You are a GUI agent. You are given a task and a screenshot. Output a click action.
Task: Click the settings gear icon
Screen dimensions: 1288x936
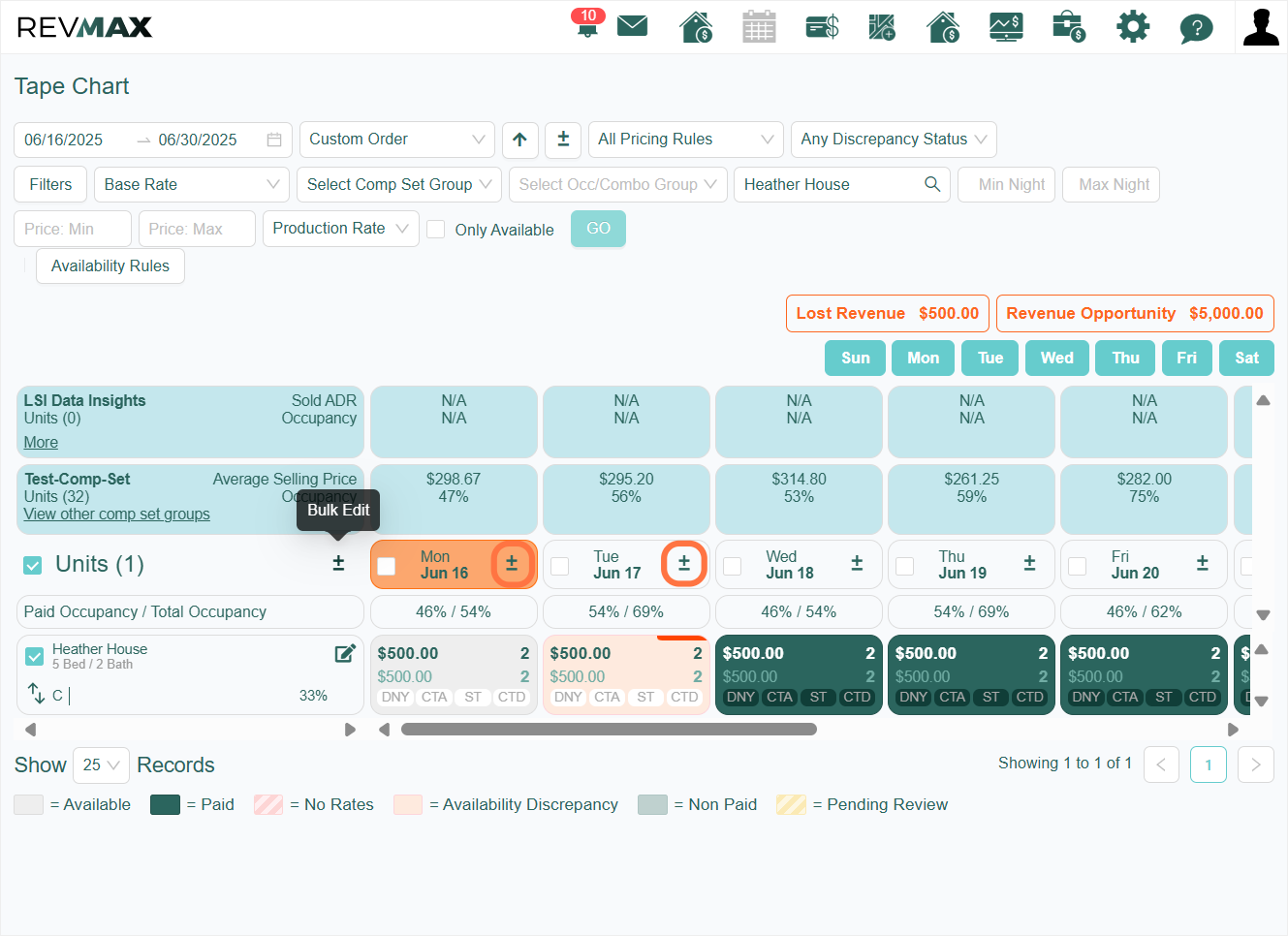point(1133,26)
